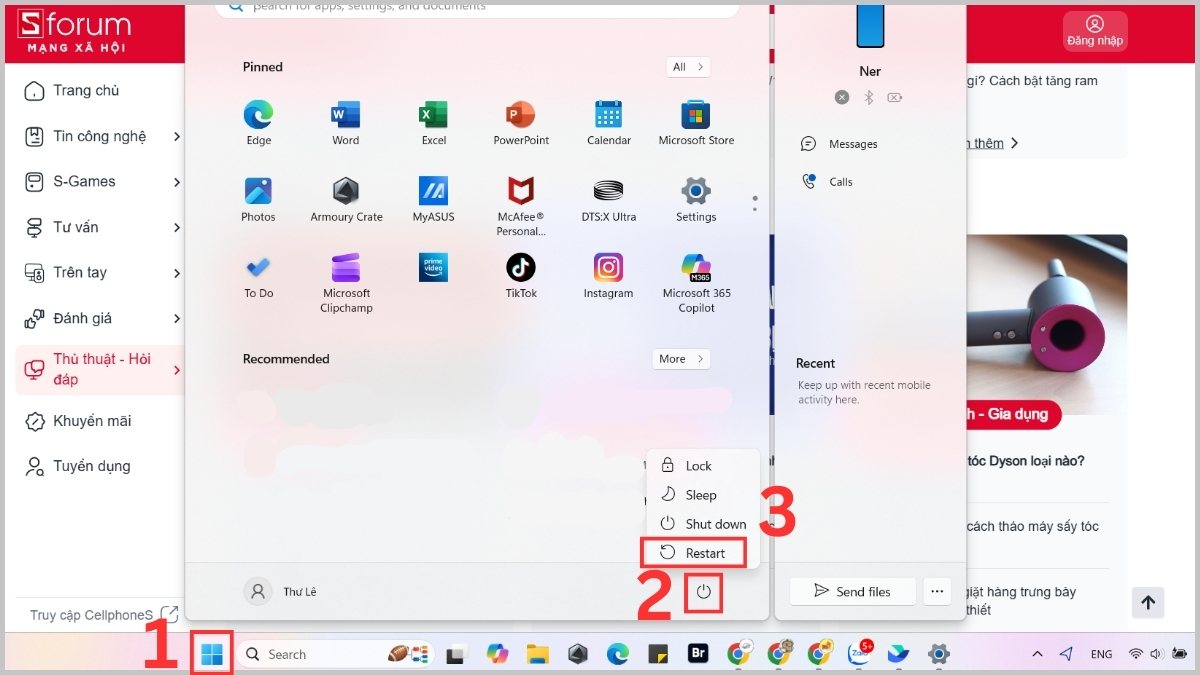Open Tuyển dụng in the sidebar
This screenshot has width=1200, height=675.
pos(79,466)
